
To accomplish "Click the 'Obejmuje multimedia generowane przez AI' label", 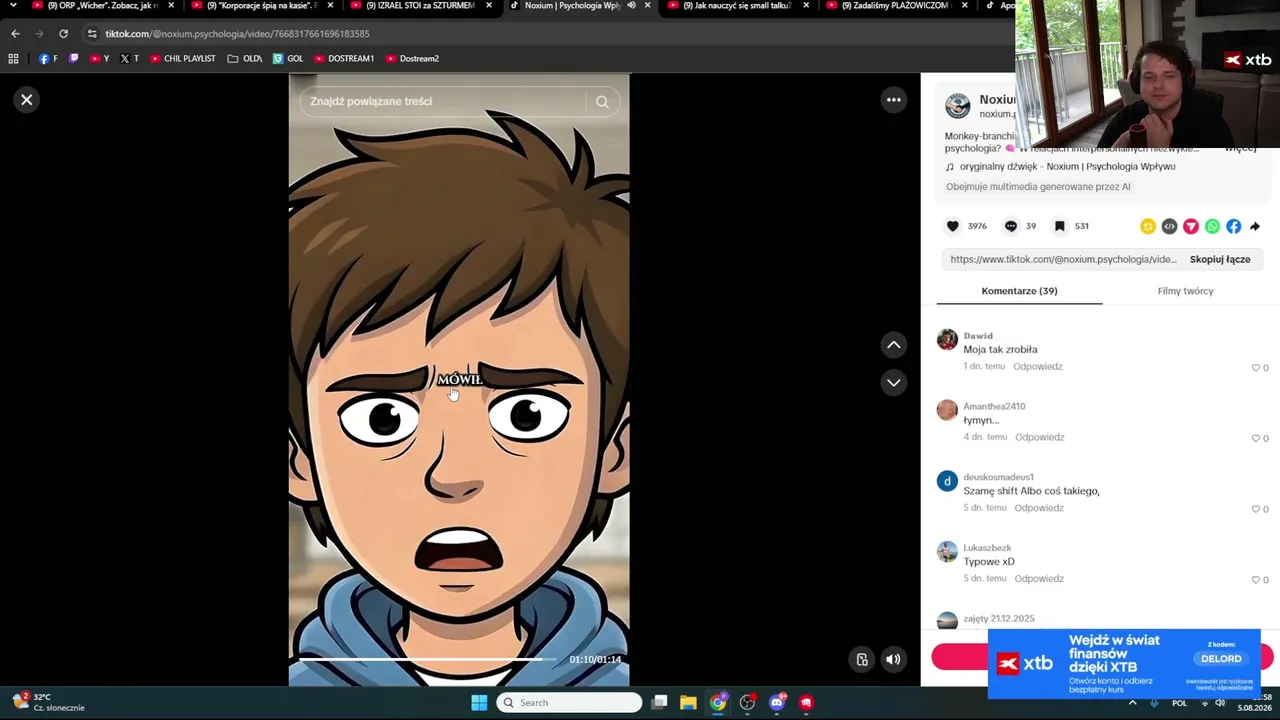I will point(1038,187).
